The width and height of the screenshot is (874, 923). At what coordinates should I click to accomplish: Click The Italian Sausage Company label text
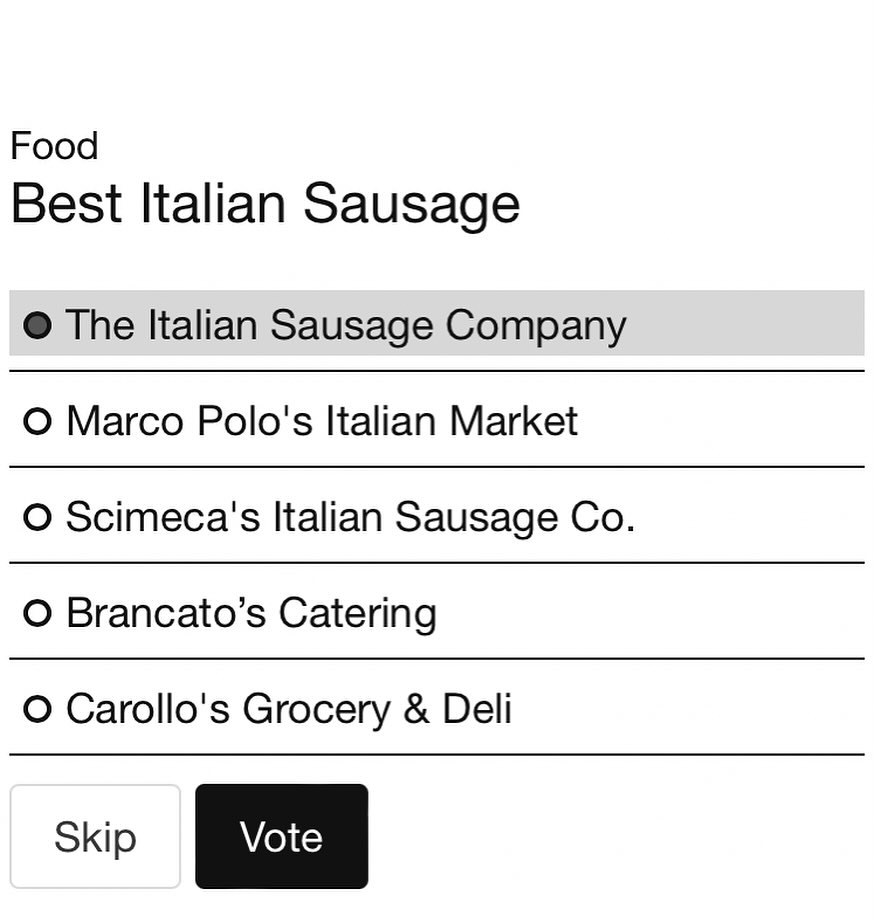click(346, 326)
